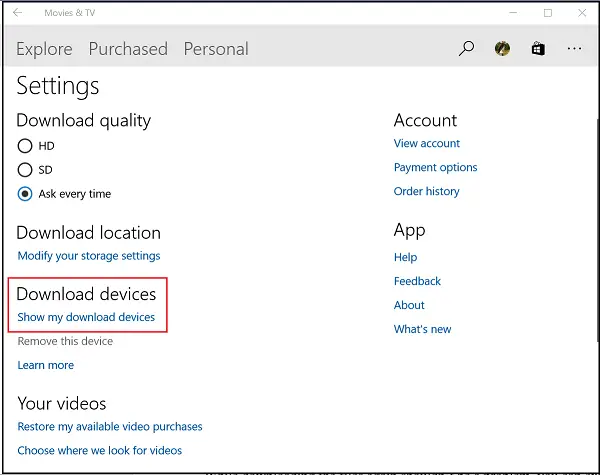Click Modify your storage settings link
This screenshot has width=600, height=475.
pos(89,256)
